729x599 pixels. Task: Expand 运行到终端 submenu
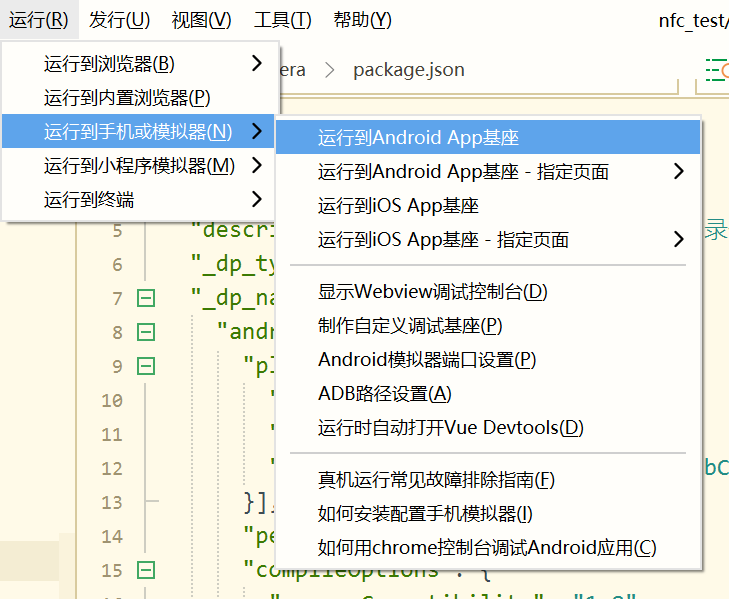pos(140,200)
